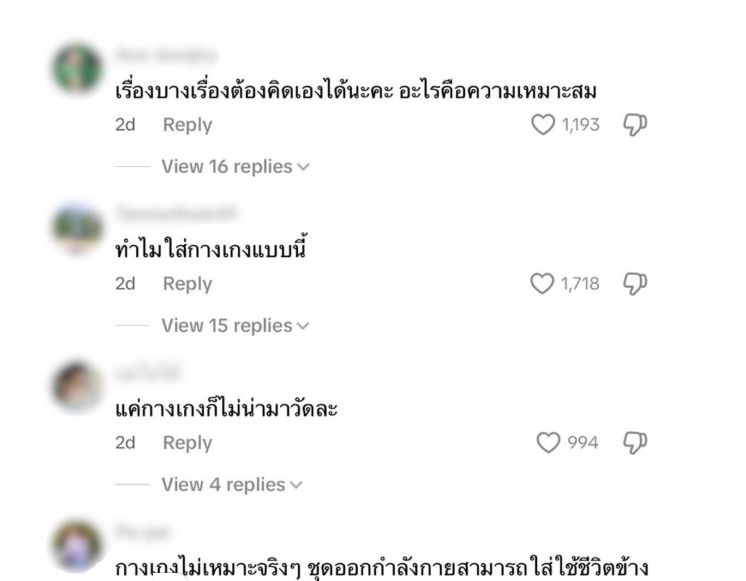Viewport: 746px width, 581px height.
Task: Open second commenter's profile picture
Action: 77,227
